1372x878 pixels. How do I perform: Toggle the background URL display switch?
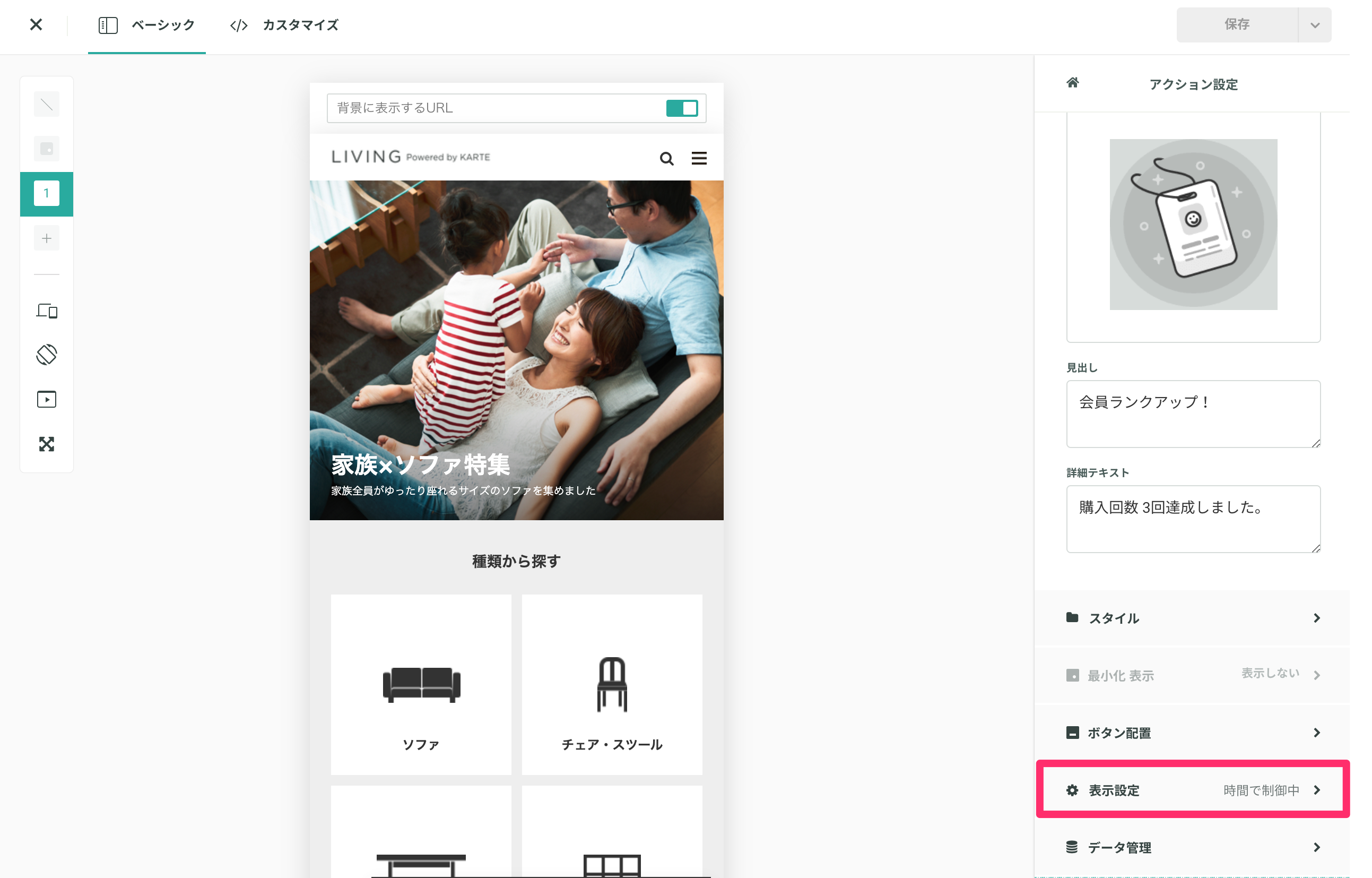click(681, 108)
